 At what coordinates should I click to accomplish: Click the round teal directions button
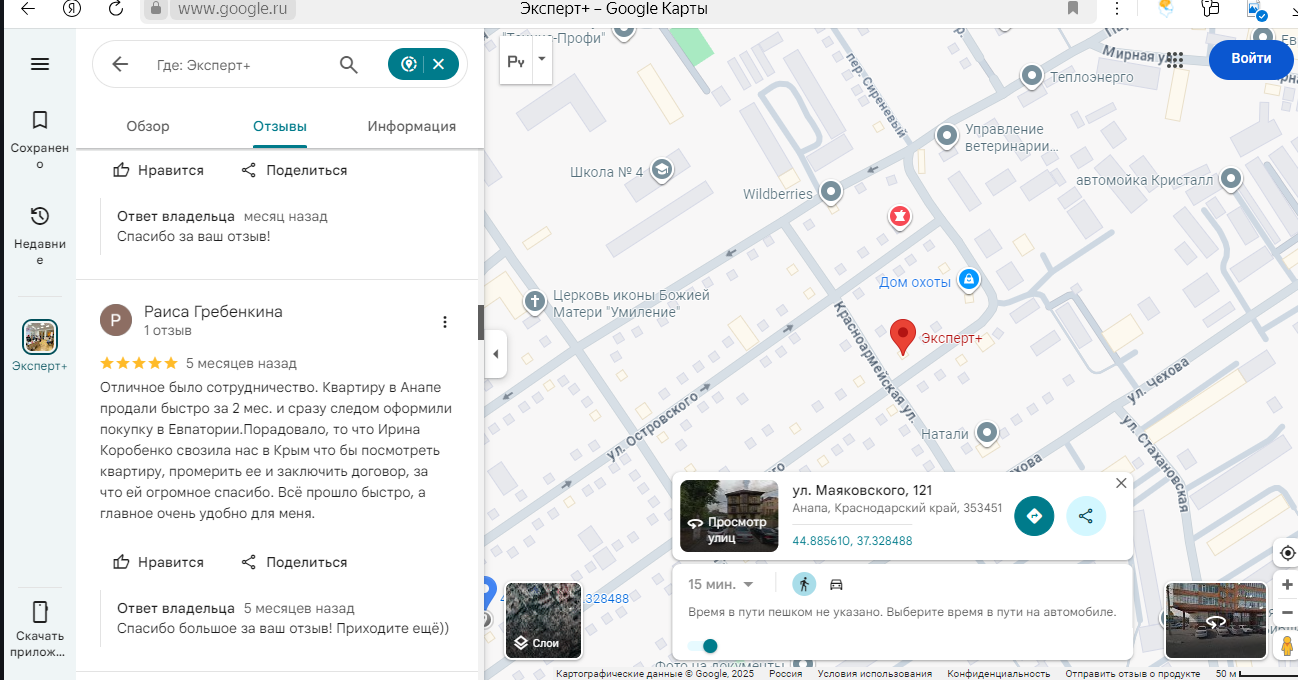(1034, 516)
